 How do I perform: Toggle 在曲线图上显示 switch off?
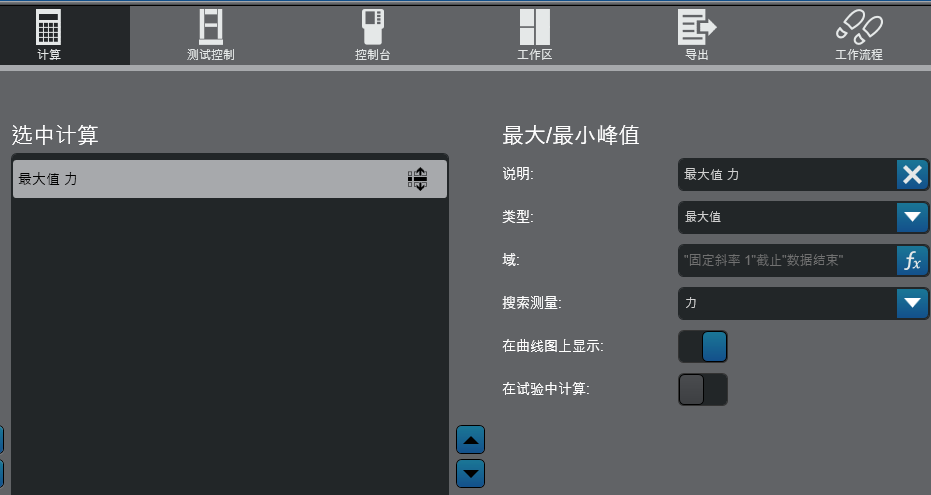coord(703,346)
